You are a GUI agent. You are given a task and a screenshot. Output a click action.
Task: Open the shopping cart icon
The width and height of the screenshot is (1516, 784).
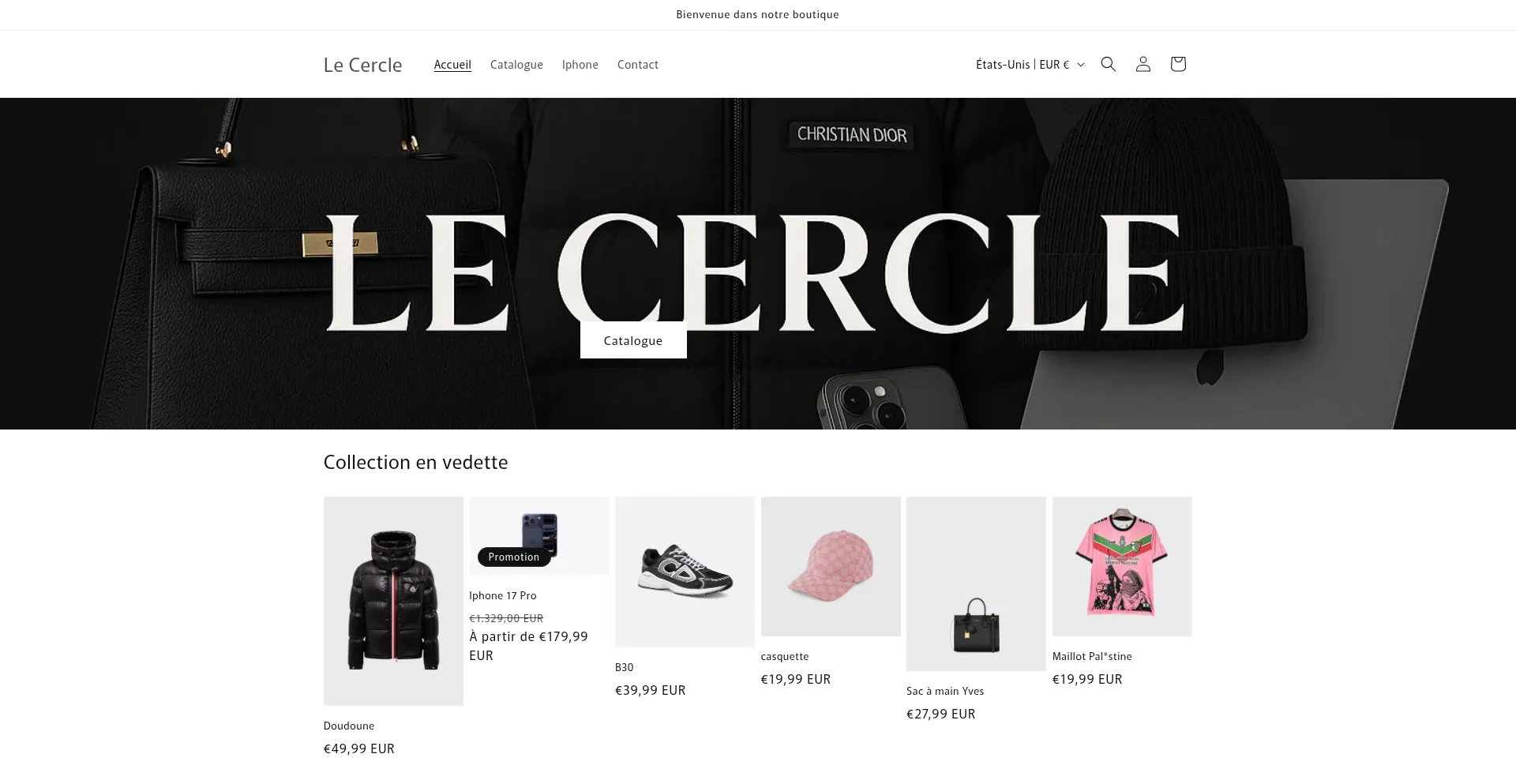coord(1177,64)
